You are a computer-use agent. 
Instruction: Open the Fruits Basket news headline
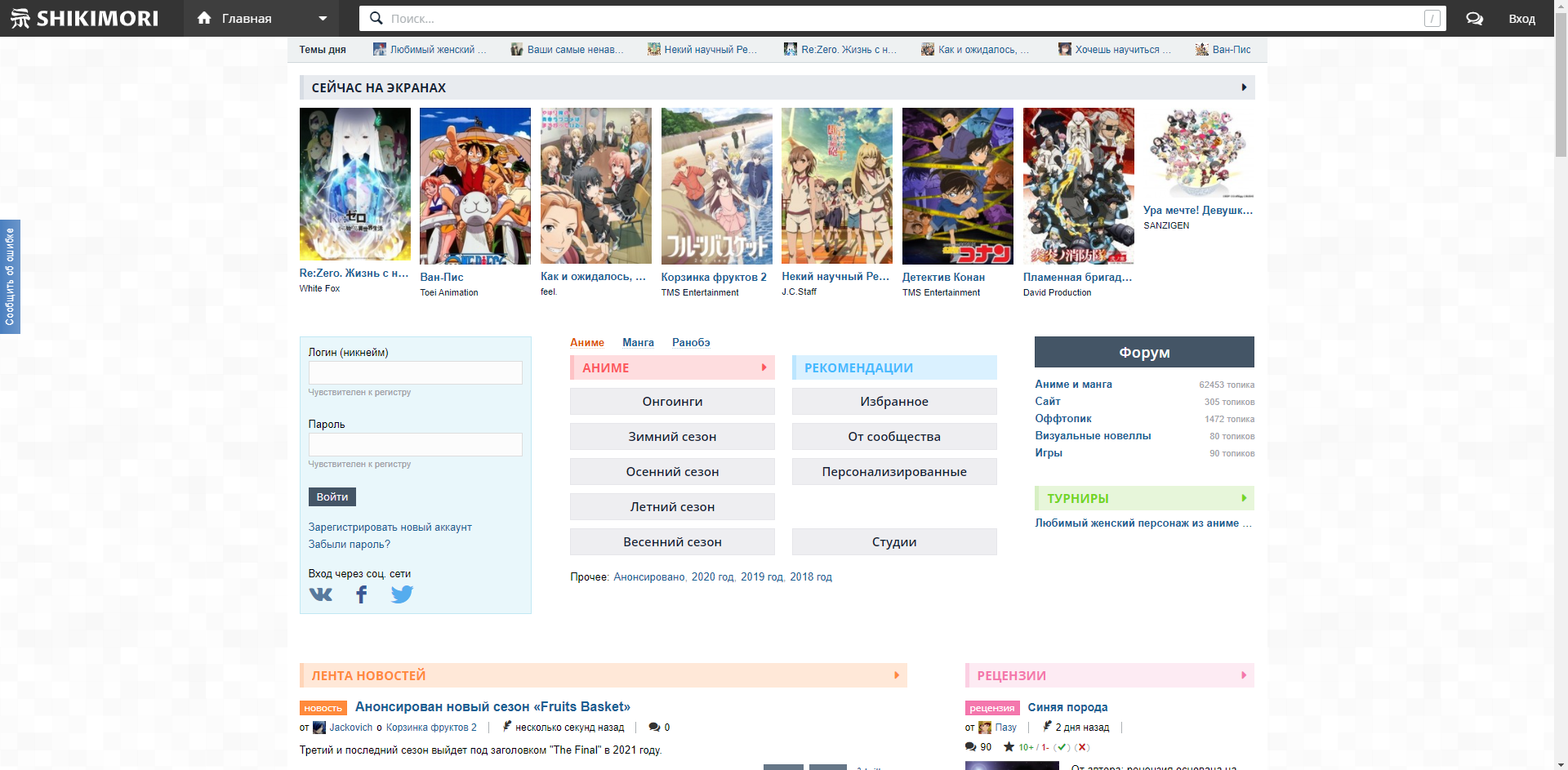tap(492, 707)
